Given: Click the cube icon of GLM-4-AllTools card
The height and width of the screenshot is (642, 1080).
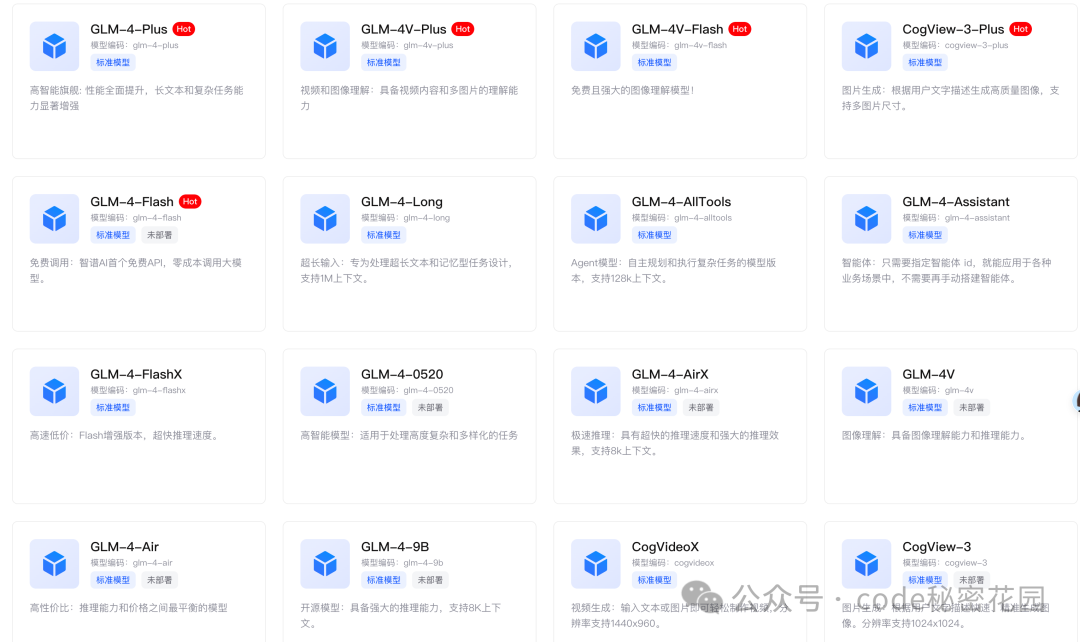Looking at the screenshot, I should (596, 219).
